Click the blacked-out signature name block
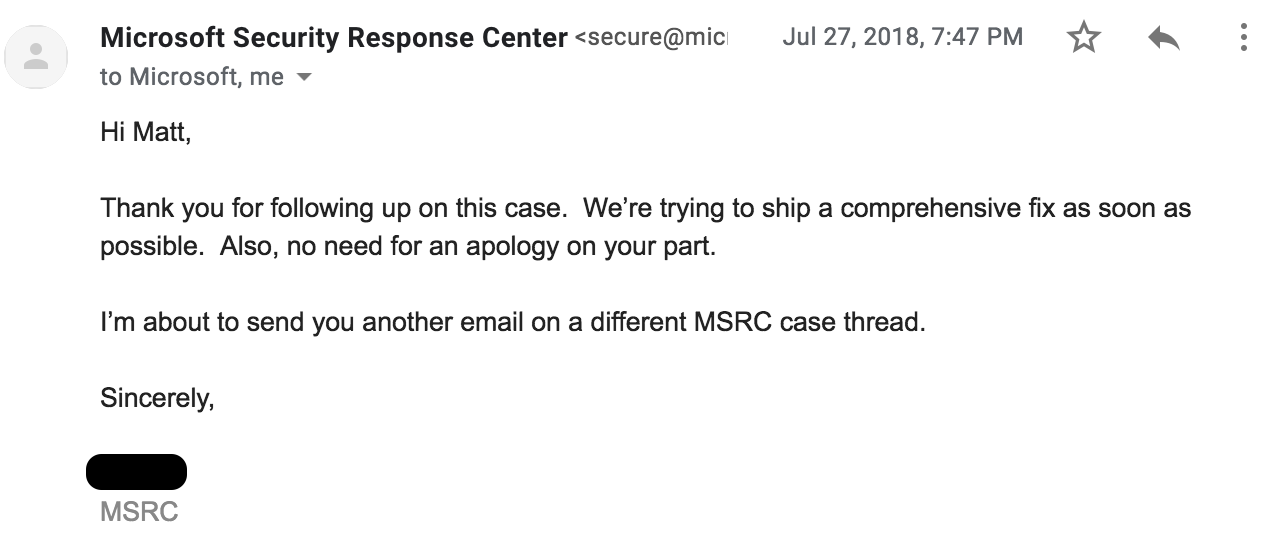This screenshot has width=1266, height=536. pyautogui.click(x=136, y=472)
